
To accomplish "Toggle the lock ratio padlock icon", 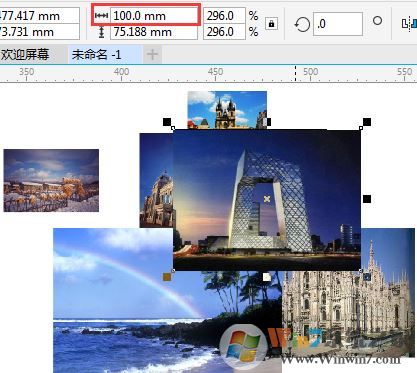I will click(271, 24).
